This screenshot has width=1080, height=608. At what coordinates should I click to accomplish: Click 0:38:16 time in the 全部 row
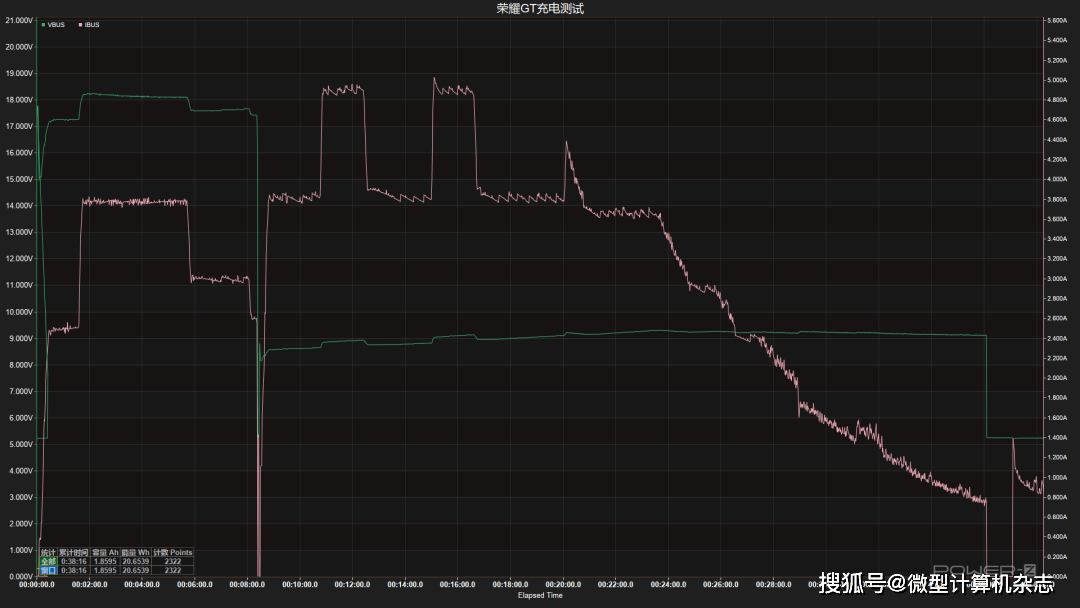74,562
